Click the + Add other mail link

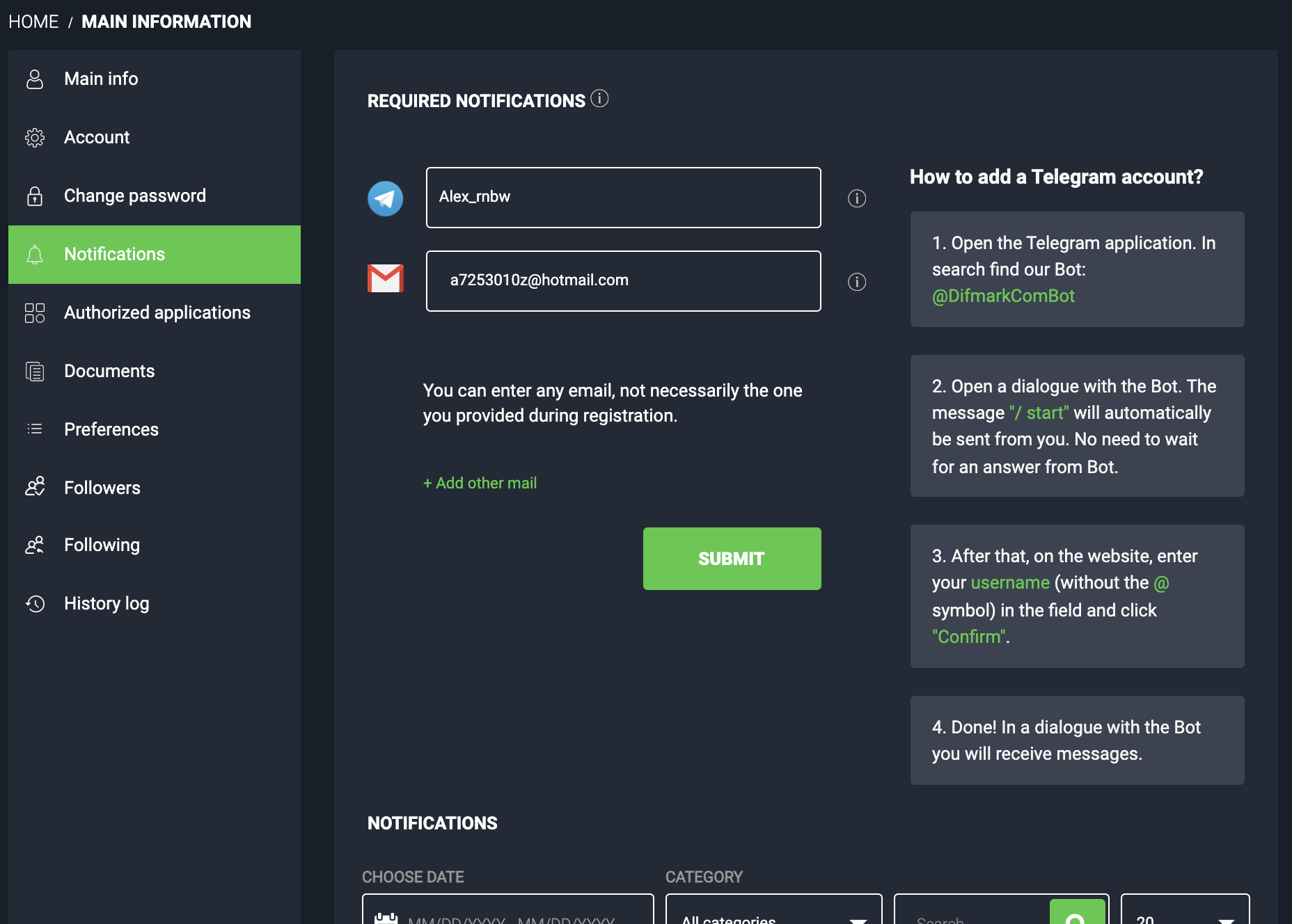click(480, 483)
